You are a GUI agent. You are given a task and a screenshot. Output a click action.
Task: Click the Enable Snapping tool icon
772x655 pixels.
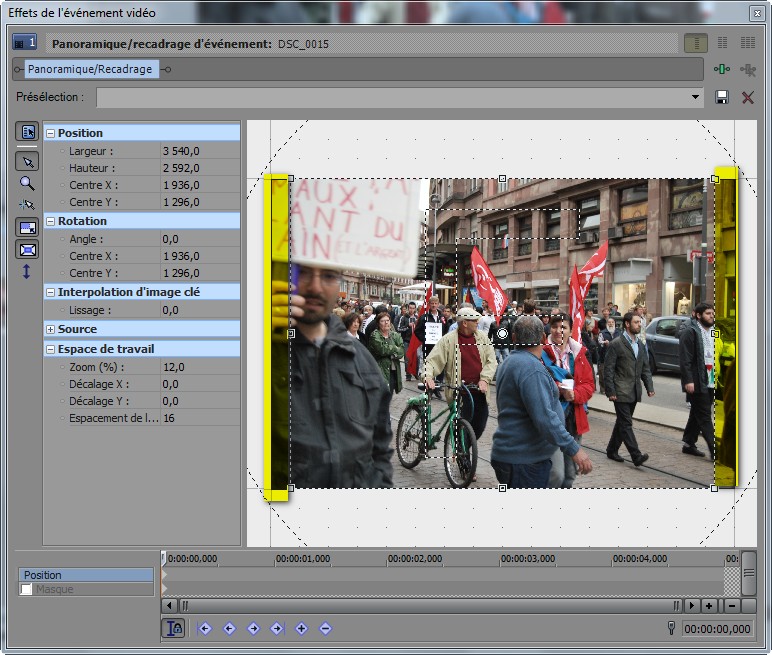27,205
